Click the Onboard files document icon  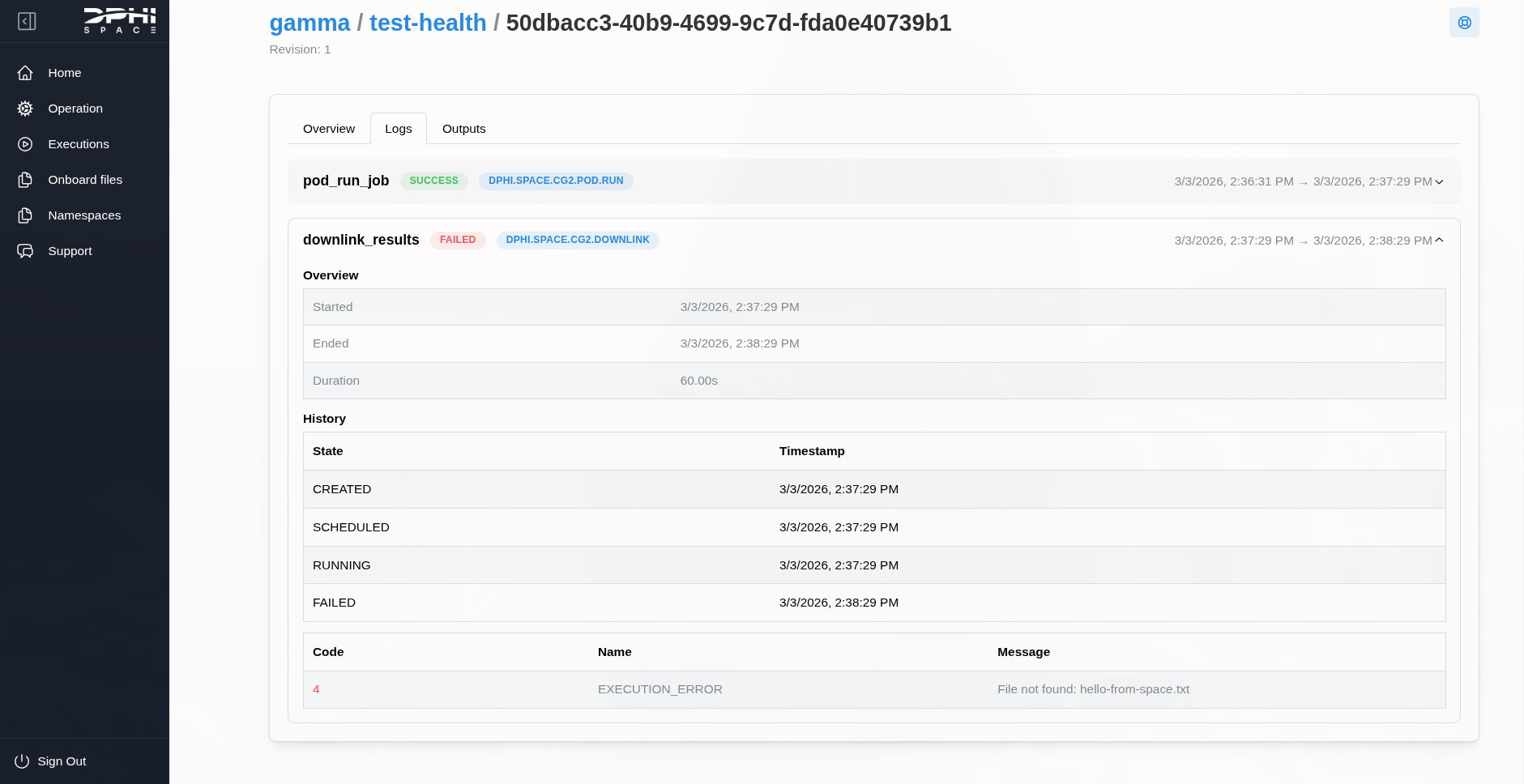25,180
